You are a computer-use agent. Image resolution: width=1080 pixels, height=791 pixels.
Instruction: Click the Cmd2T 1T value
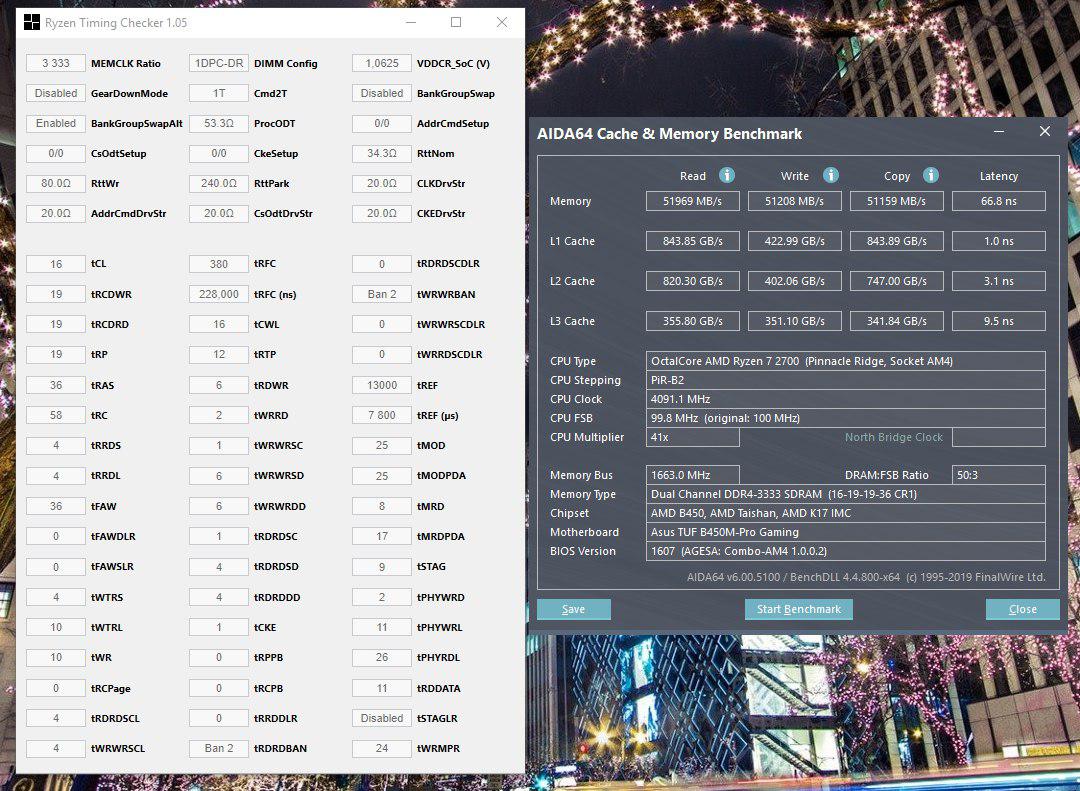point(219,93)
